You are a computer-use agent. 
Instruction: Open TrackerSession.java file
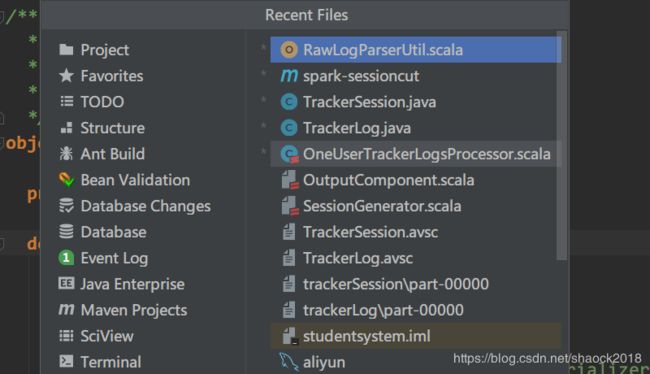(x=416, y=102)
